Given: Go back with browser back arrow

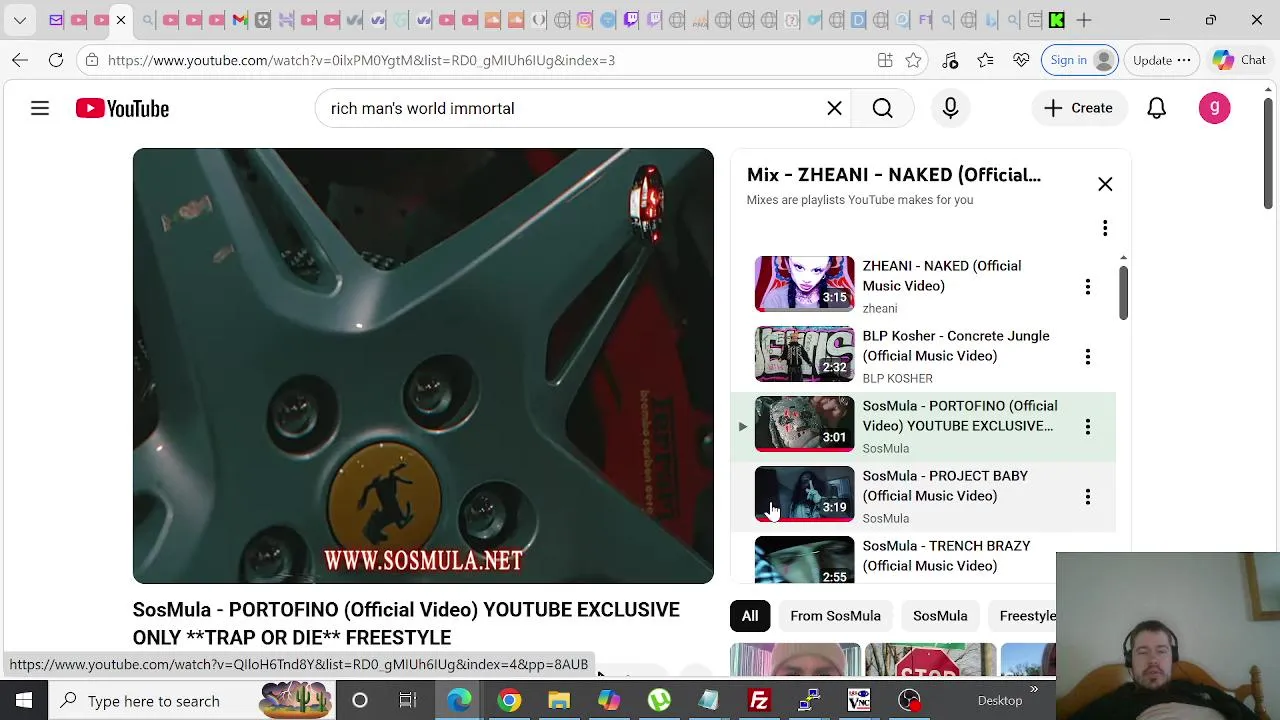Looking at the screenshot, I should [20, 60].
